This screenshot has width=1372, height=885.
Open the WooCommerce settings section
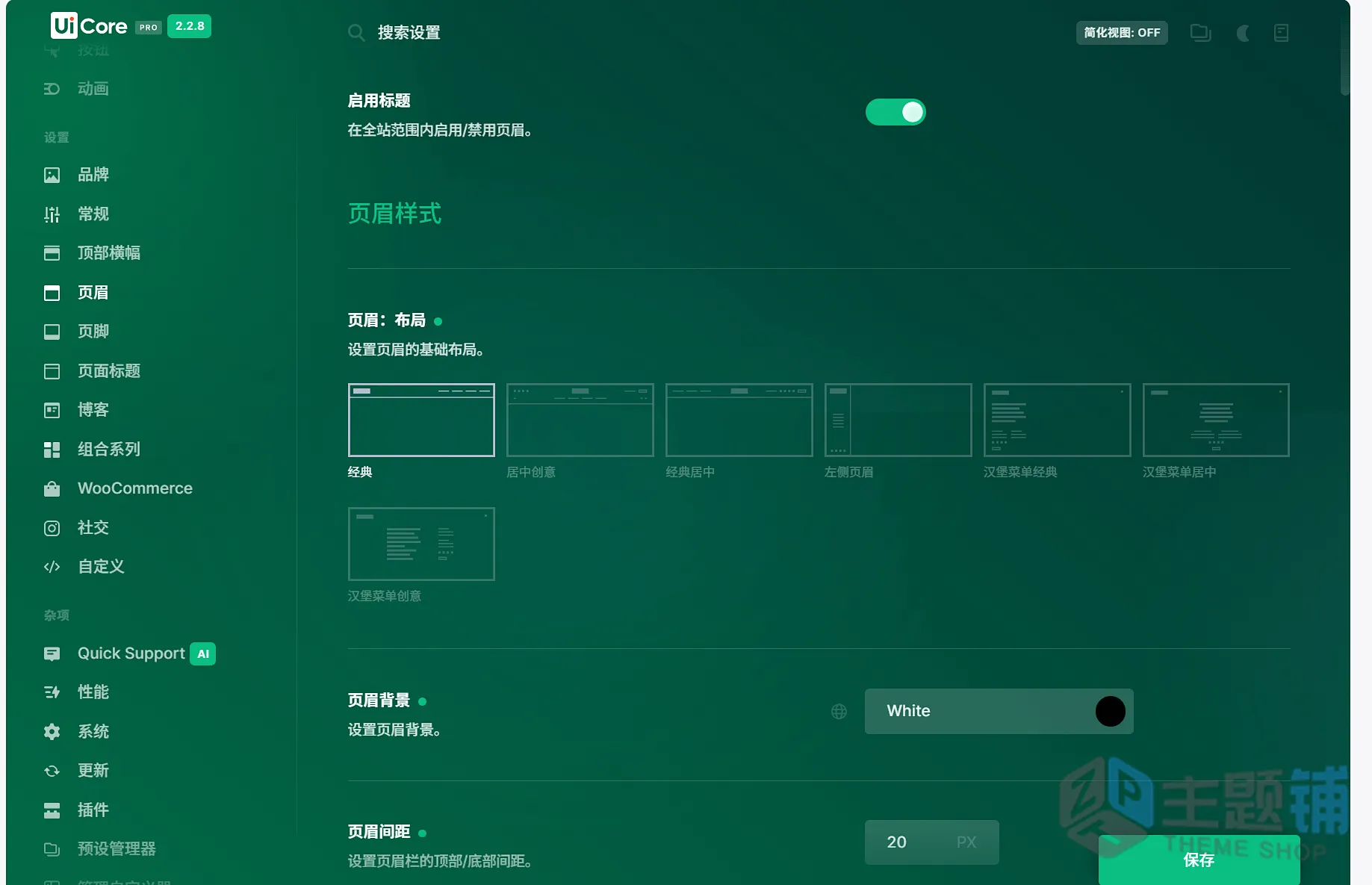[x=135, y=488]
